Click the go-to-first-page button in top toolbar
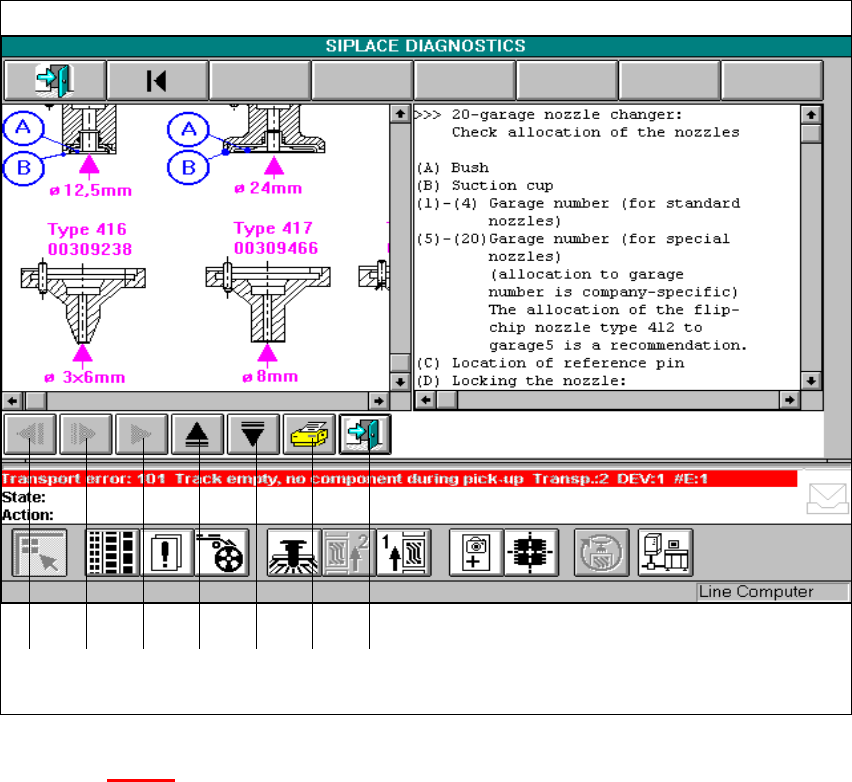Viewport: 852px width, 782px height. point(157,80)
